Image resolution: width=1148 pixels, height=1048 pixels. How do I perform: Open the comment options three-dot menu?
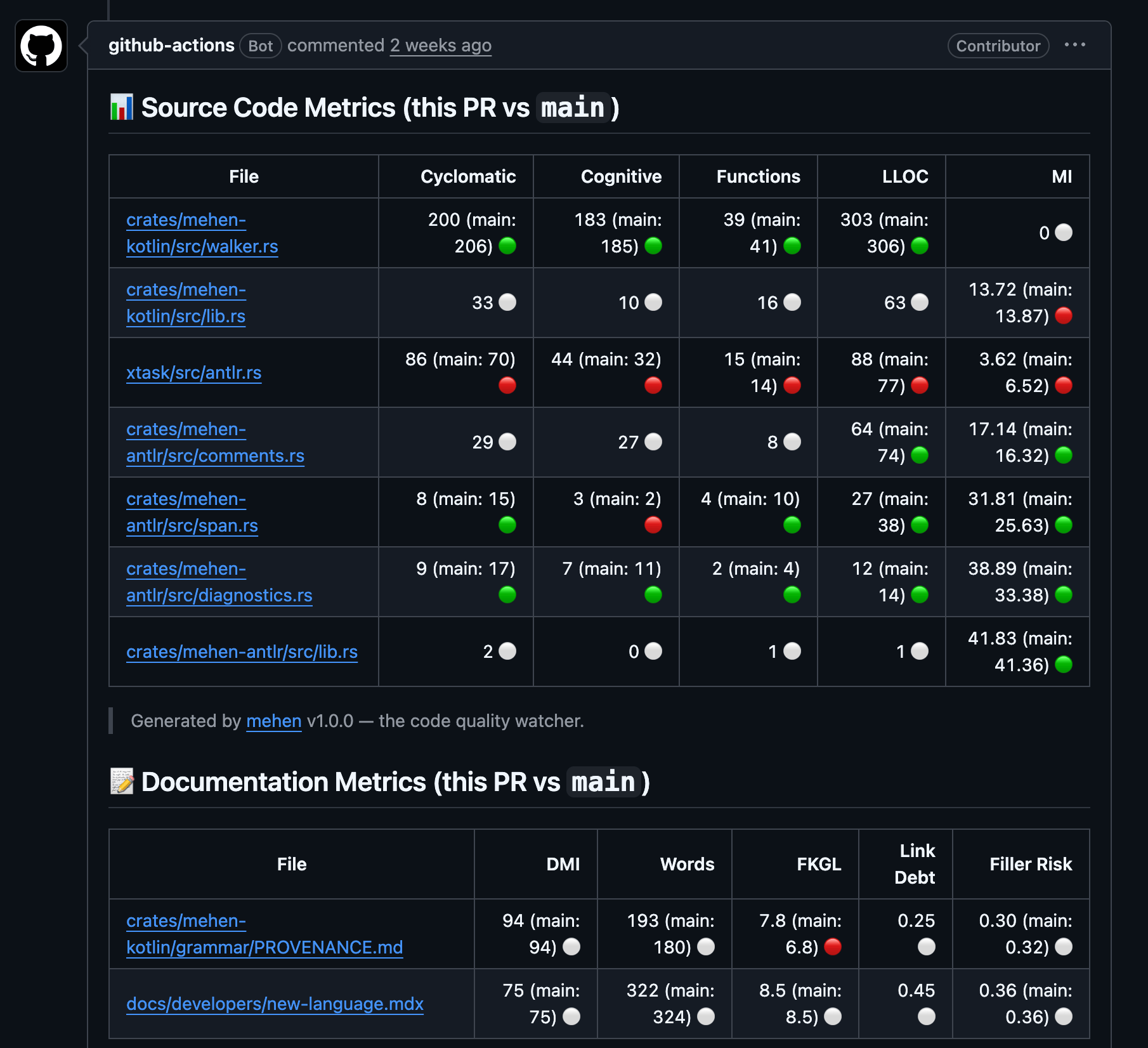tap(1075, 45)
